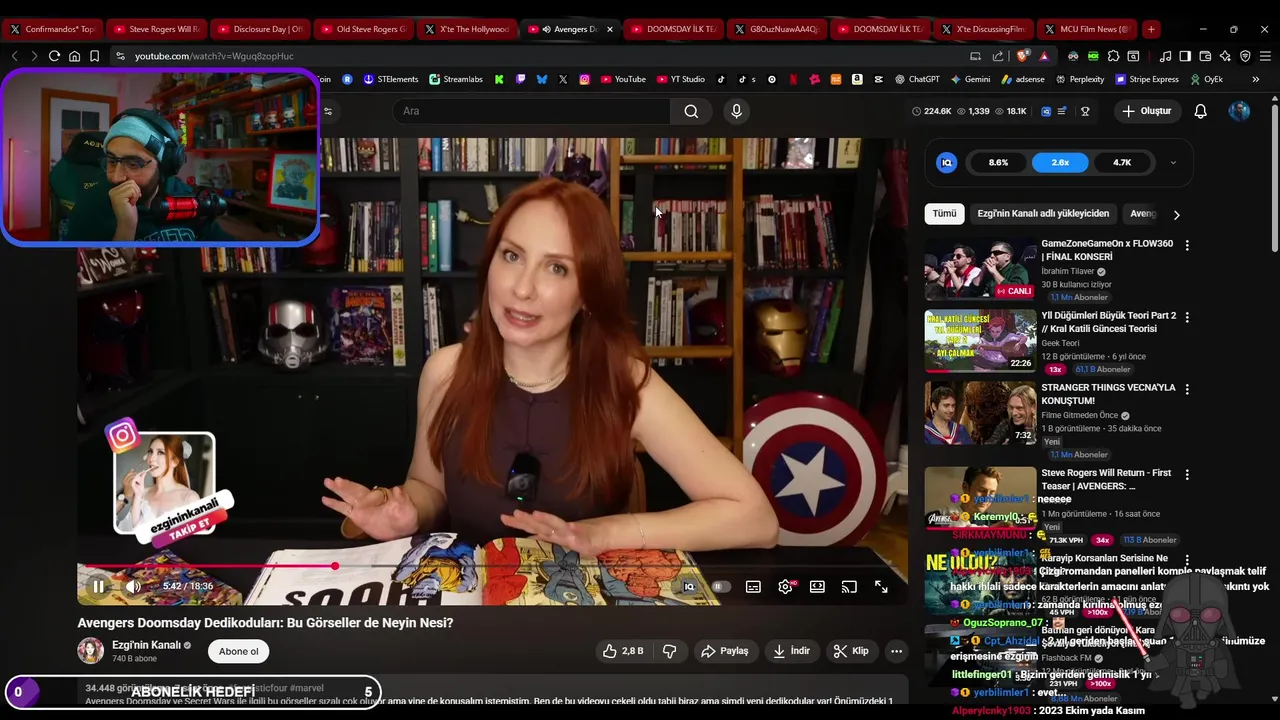
Task: Expand the vidIQ stats bar chevron
Action: point(1173,162)
